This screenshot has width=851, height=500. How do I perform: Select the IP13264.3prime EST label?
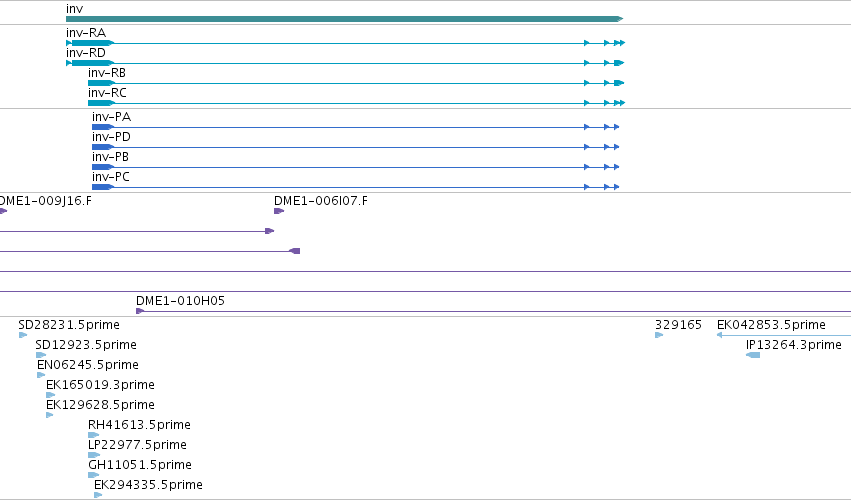click(x=794, y=345)
